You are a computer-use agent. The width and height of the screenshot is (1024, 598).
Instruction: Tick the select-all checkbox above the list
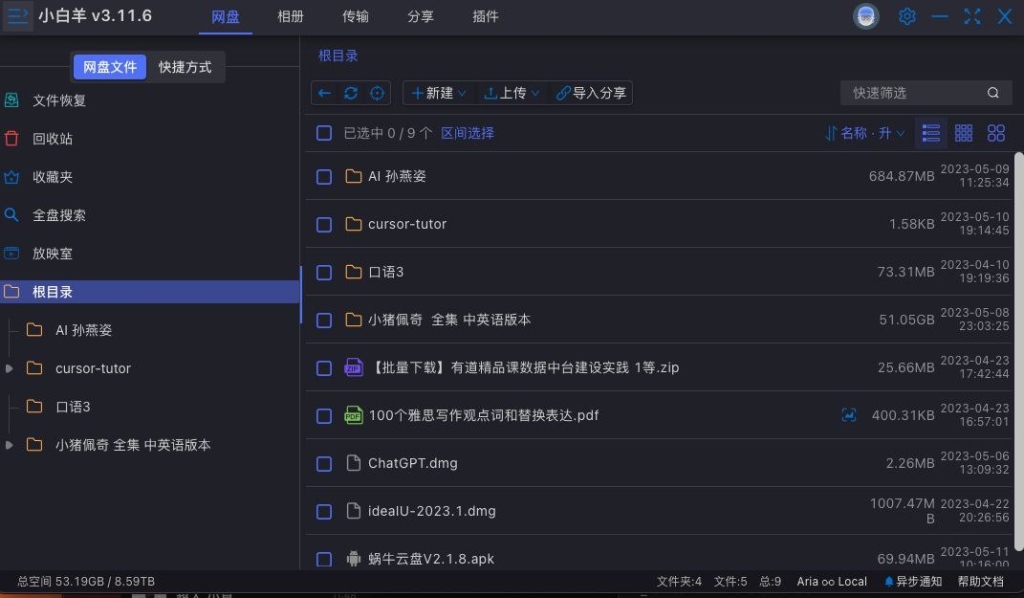[x=324, y=132]
